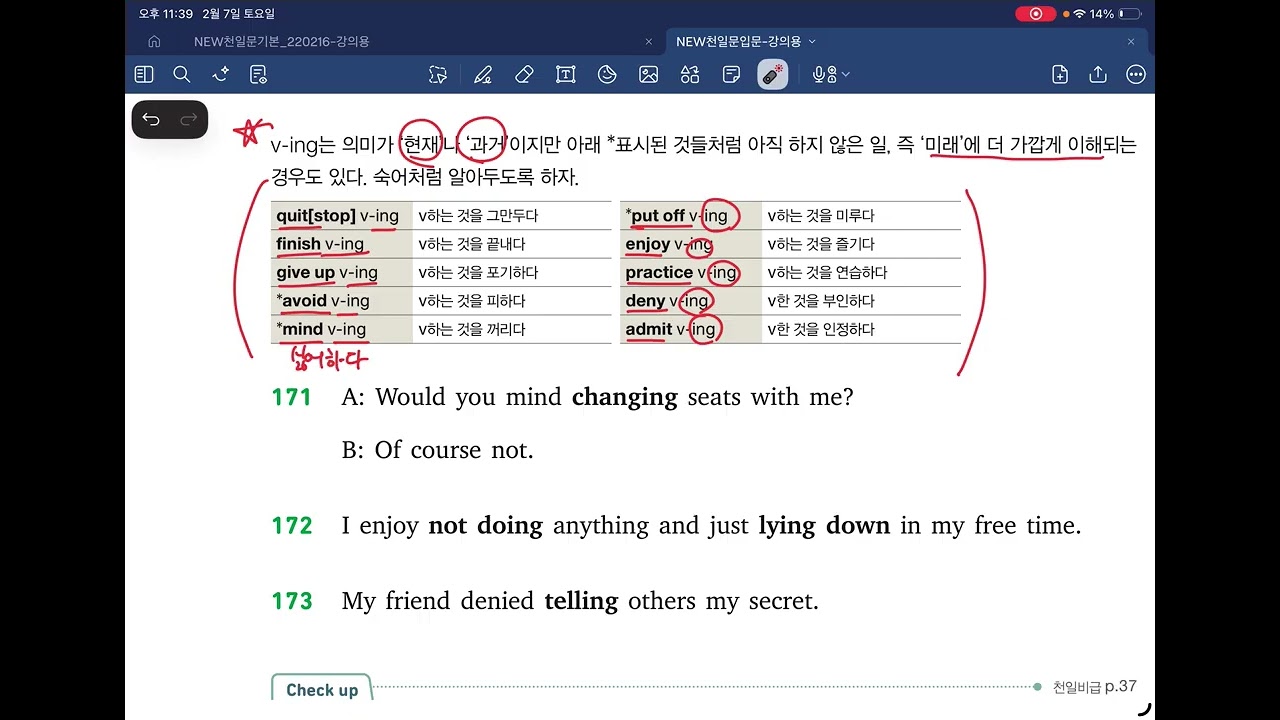Tap the screen recording indicator
Image resolution: width=1280 pixels, height=720 pixels.
coord(1036,14)
